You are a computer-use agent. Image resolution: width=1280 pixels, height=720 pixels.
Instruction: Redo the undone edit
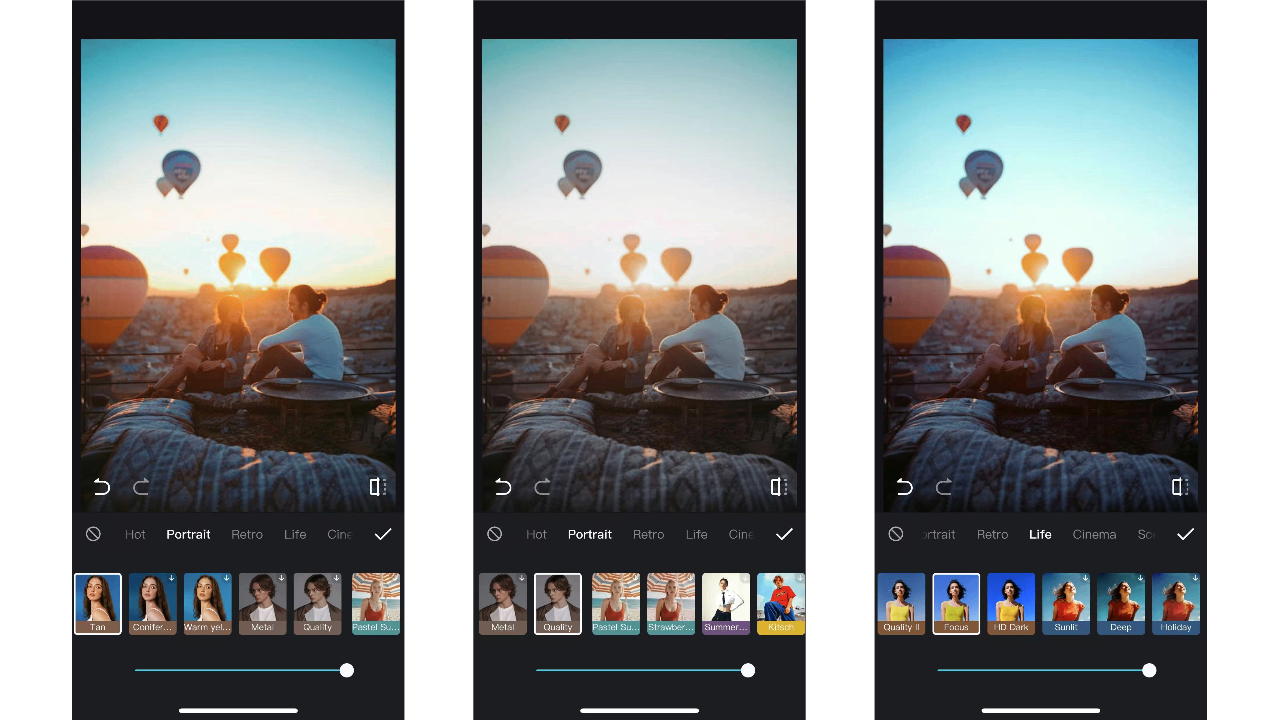pos(141,487)
